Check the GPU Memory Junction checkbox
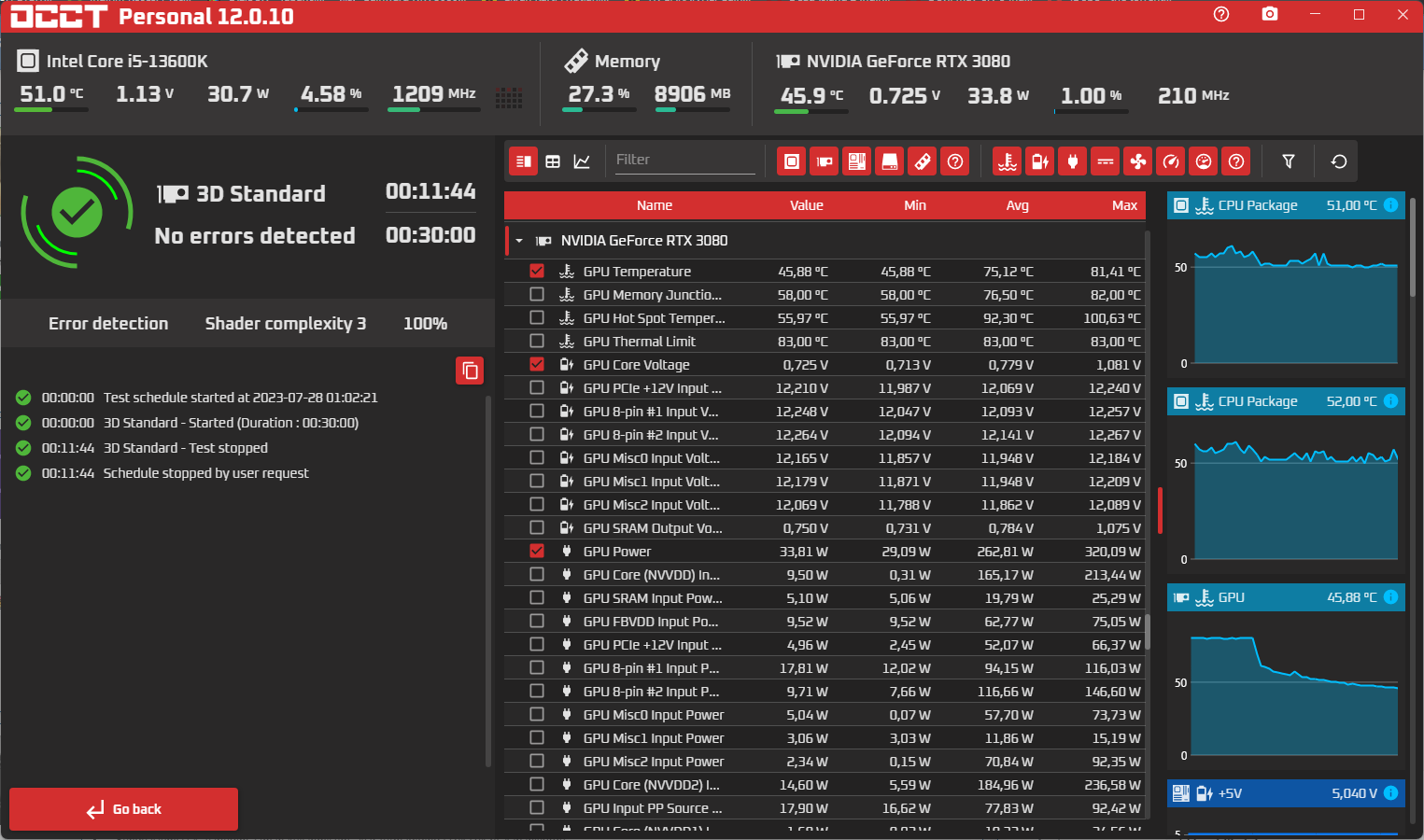The height and width of the screenshot is (840, 1424). coord(537,294)
